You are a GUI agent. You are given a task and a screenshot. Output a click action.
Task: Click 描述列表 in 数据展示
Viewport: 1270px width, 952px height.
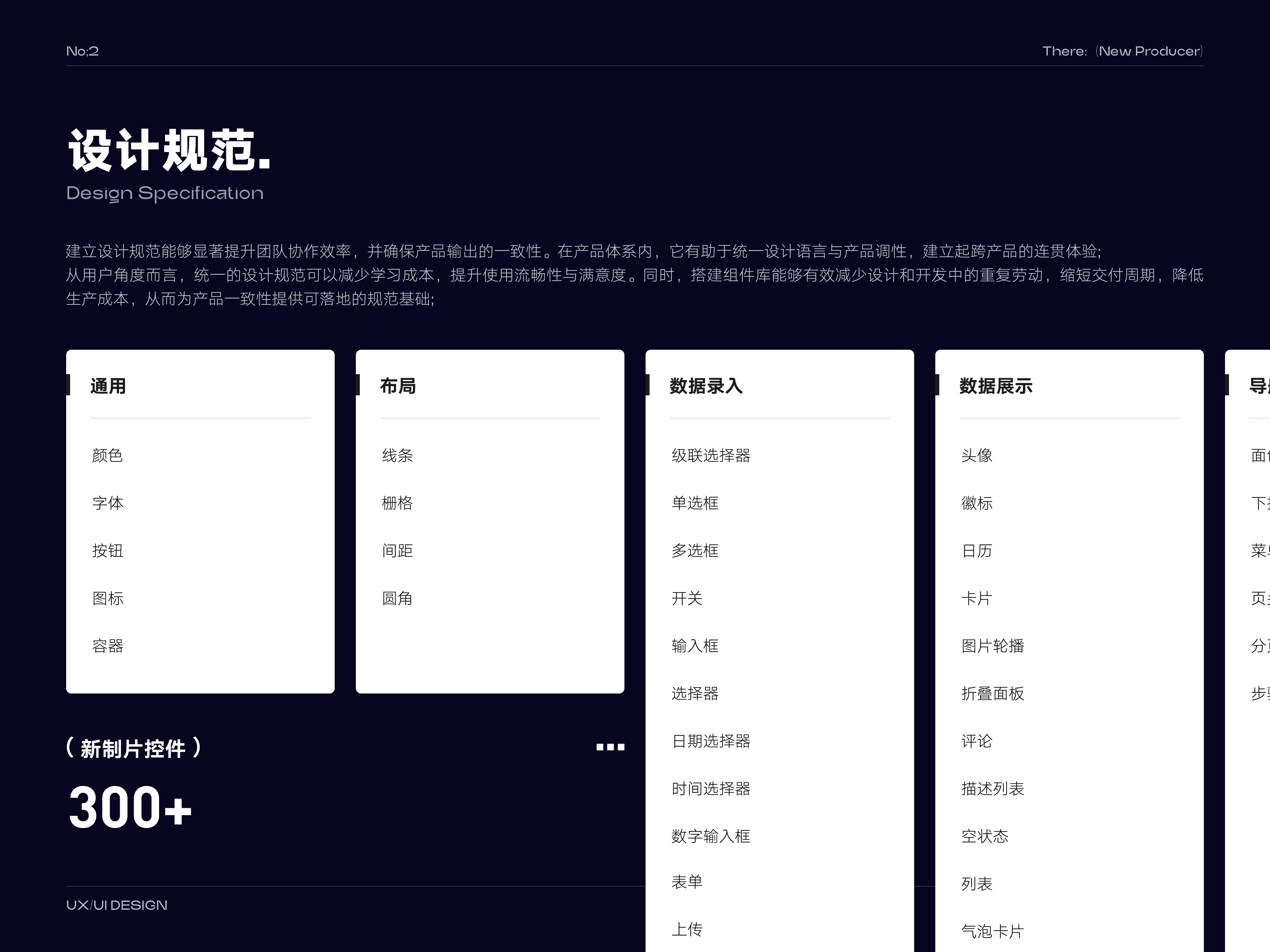pos(993,788)
